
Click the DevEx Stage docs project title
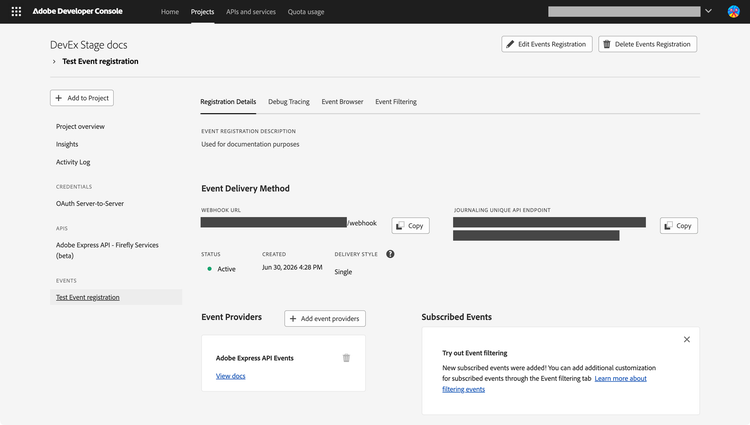[89, 45]
